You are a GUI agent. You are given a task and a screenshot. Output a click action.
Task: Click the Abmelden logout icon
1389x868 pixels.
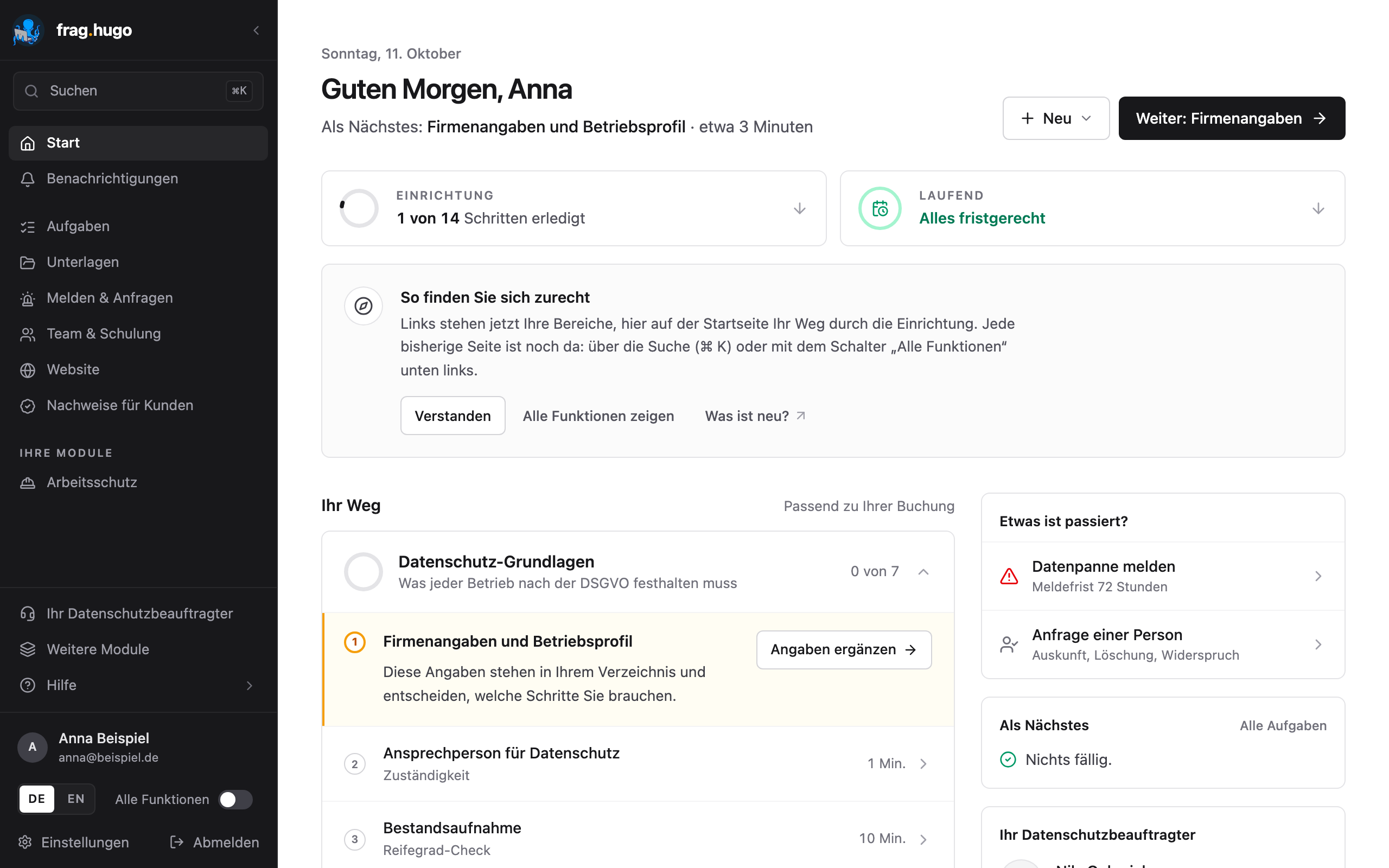[177, 842]
